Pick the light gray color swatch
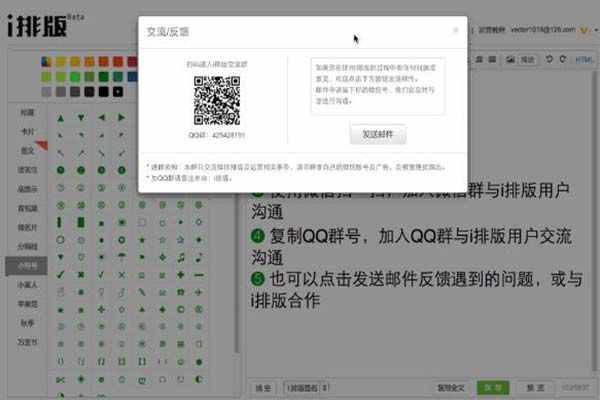The image size is (600, 400). click(46, 92)
